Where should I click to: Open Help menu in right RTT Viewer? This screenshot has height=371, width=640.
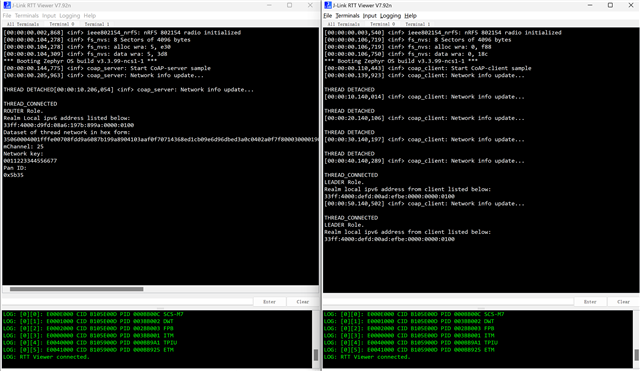tap(411, 16)
